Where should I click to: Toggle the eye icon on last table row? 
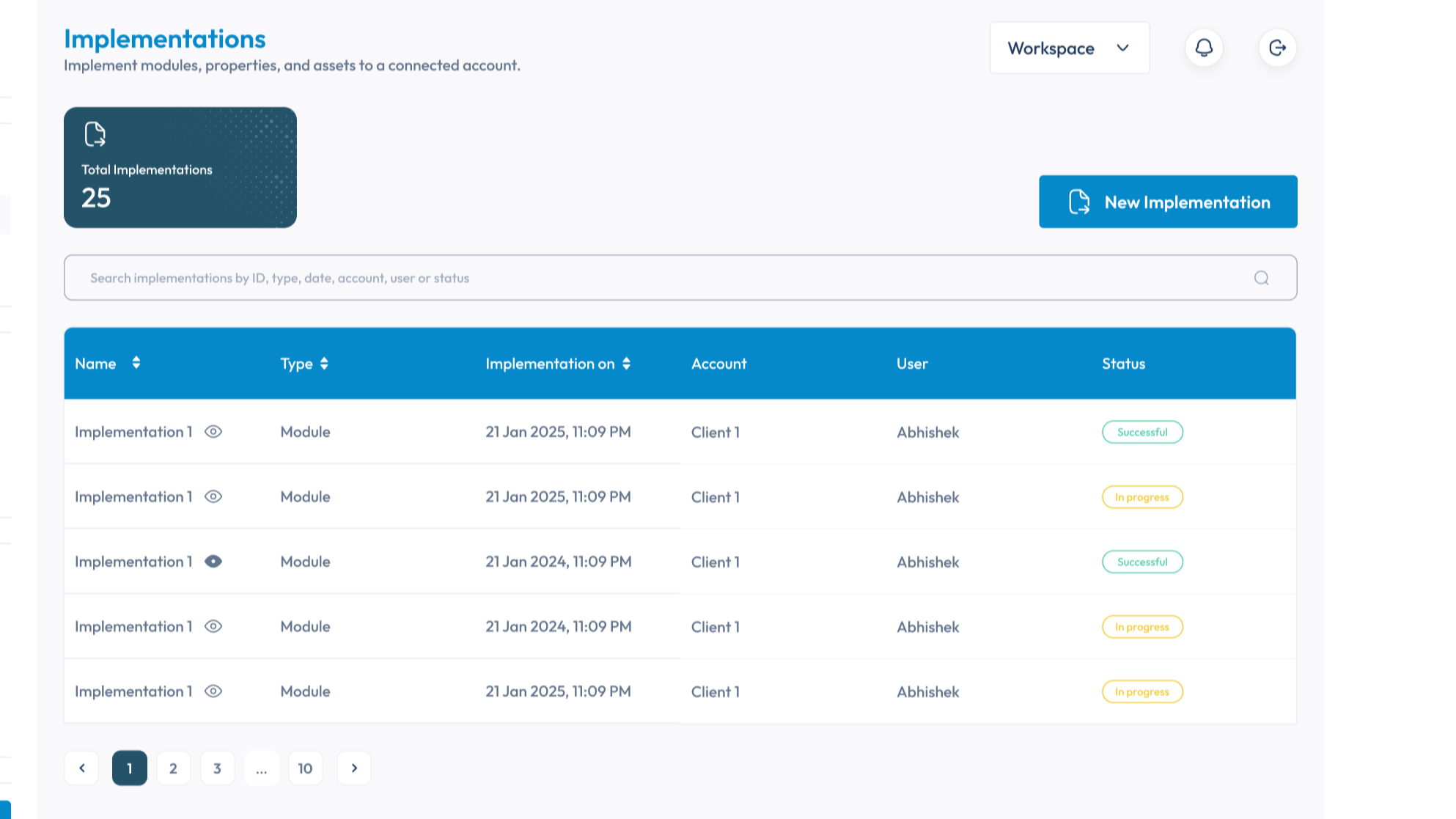point(213,691)
